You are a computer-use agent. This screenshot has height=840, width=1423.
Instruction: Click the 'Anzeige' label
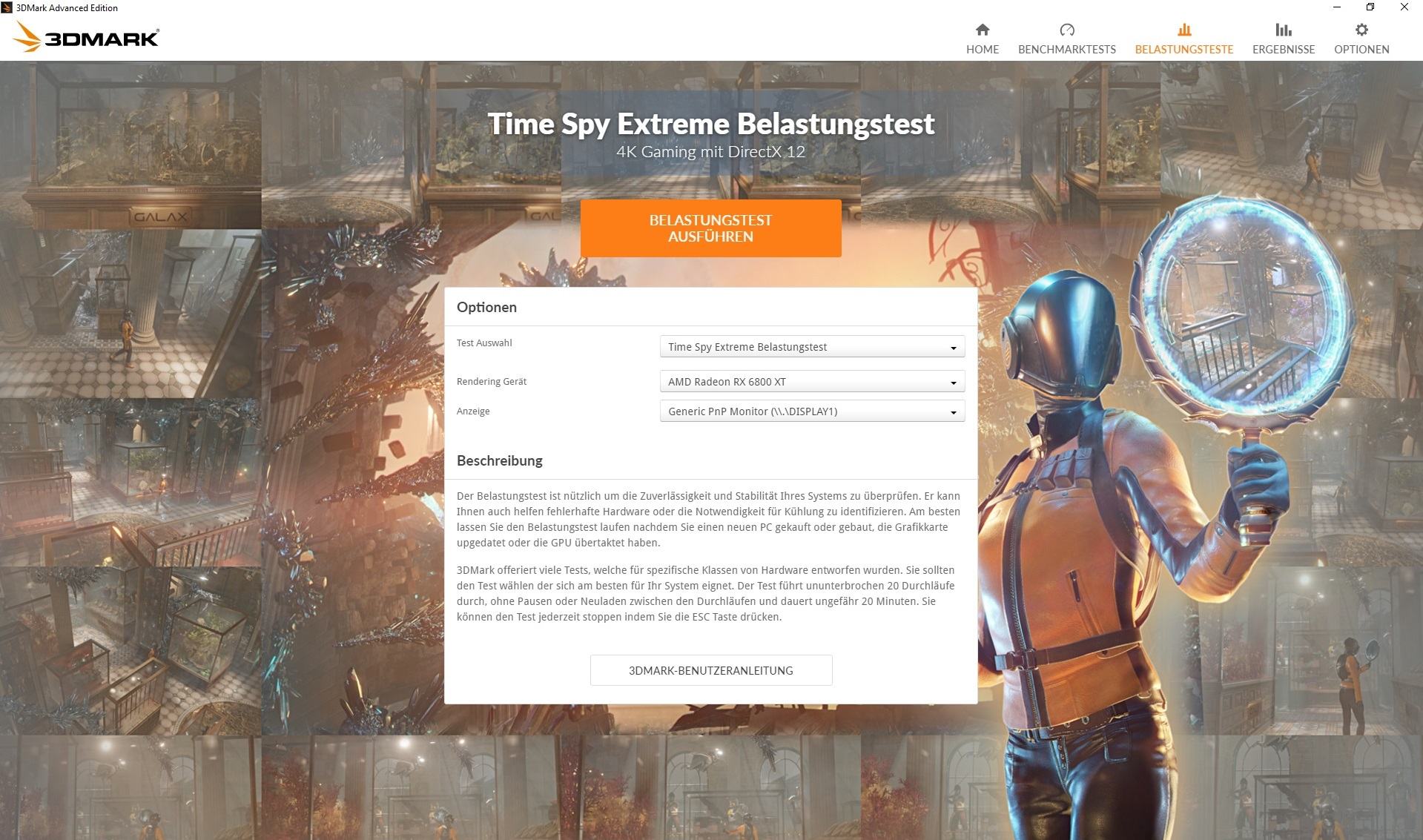pyautogui.click(x=473, y=411)
